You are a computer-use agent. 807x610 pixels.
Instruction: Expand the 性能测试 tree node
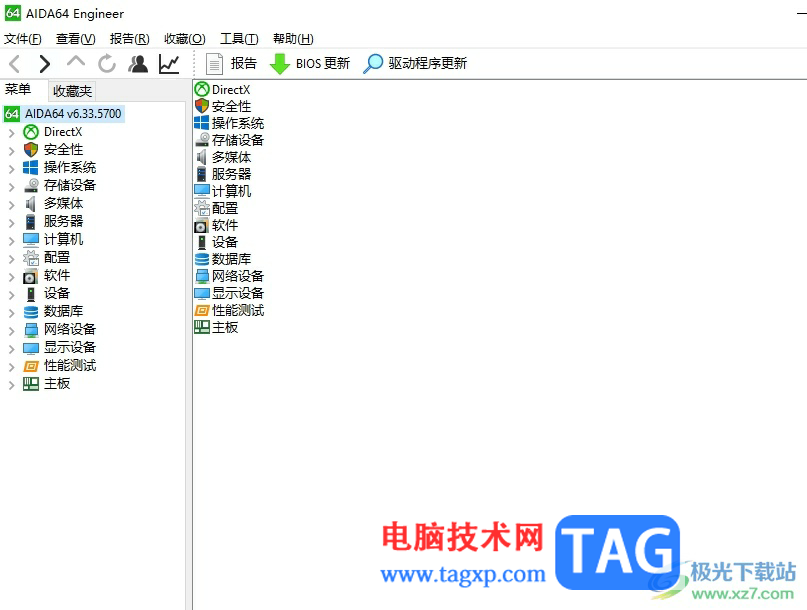pos(11,367)
